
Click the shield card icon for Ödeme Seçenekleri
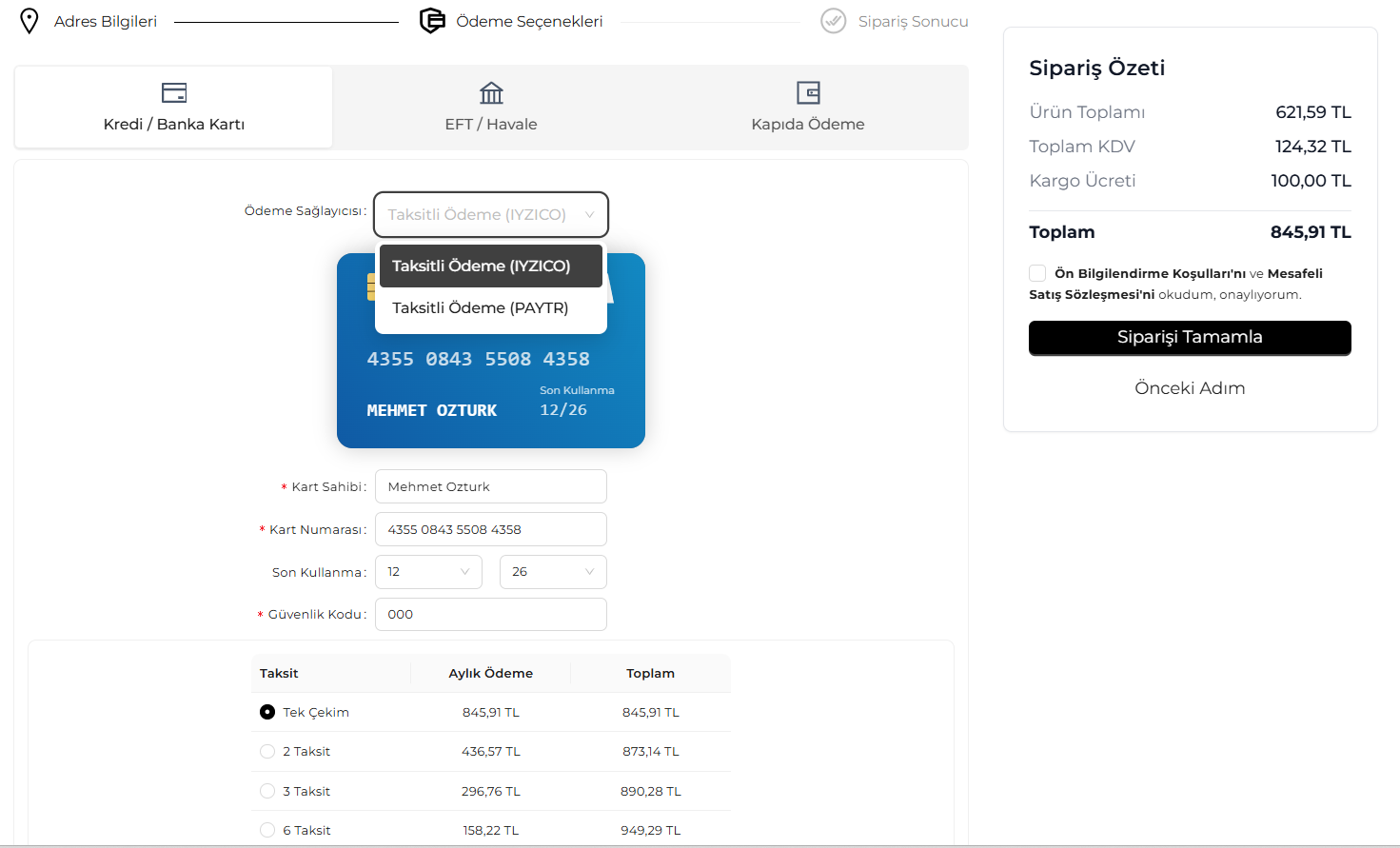(x=432, y=21)
